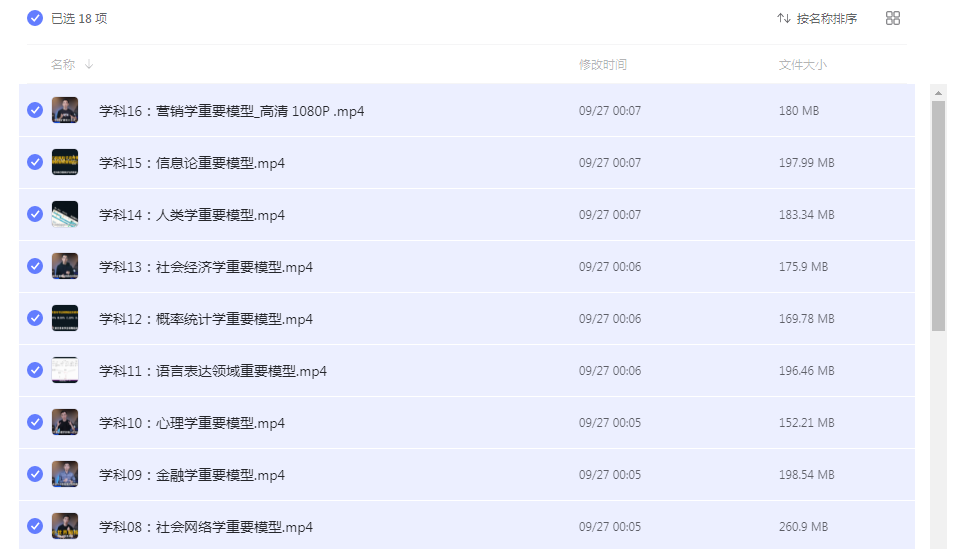Click thumbnail icon of 学科14 人类学 video
The width and height of the screenshot is (965, 549).
(x=65, y=214)
